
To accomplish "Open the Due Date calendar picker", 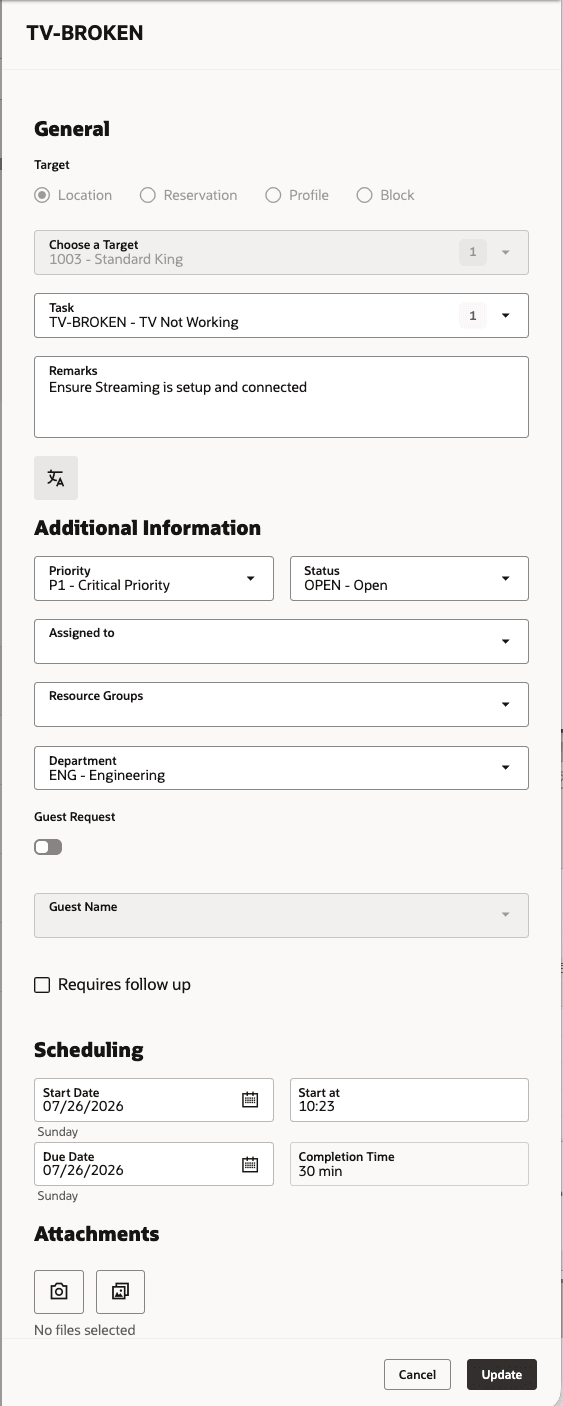I will click(x=250, y=1164).
